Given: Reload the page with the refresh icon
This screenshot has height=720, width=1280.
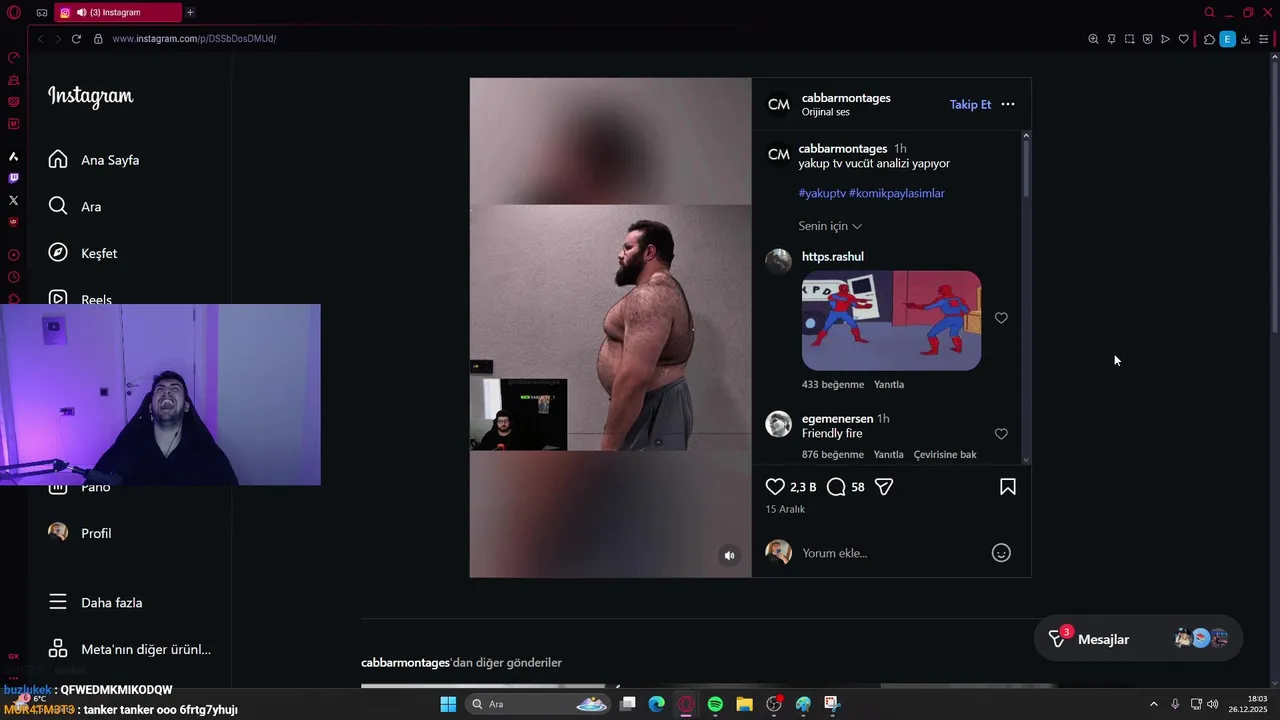Looking at the screenshot, I should [x=76, y=39].
